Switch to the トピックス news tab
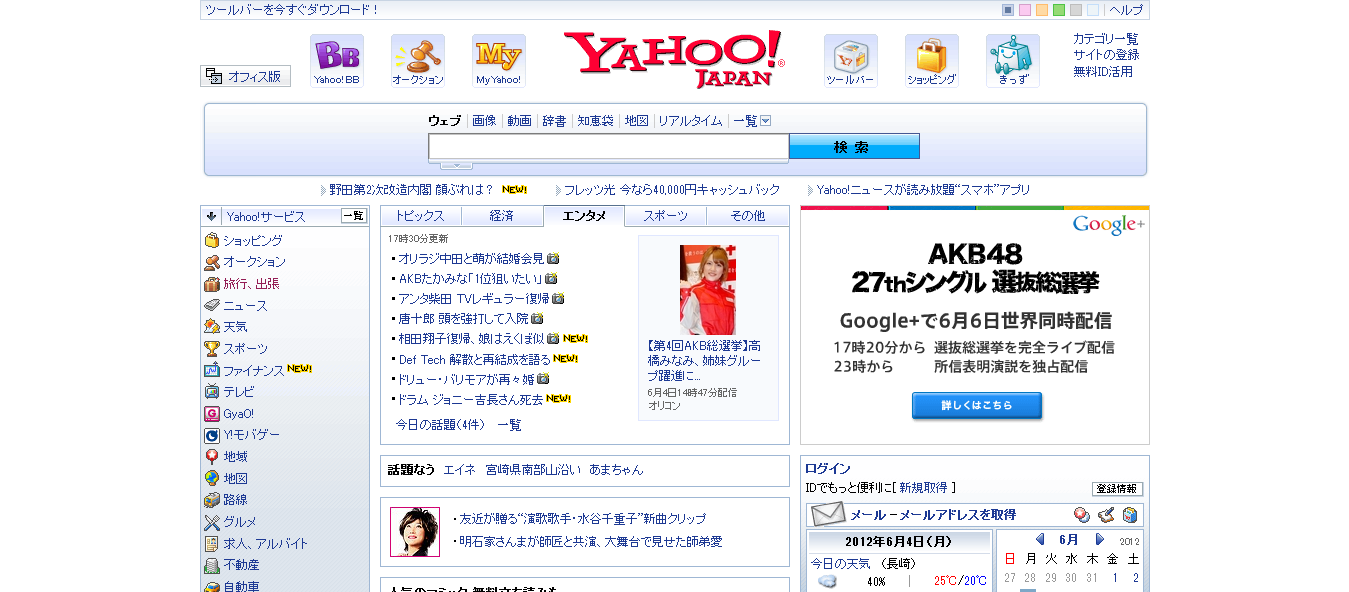The image size is (1349, 592). [420, 216]
